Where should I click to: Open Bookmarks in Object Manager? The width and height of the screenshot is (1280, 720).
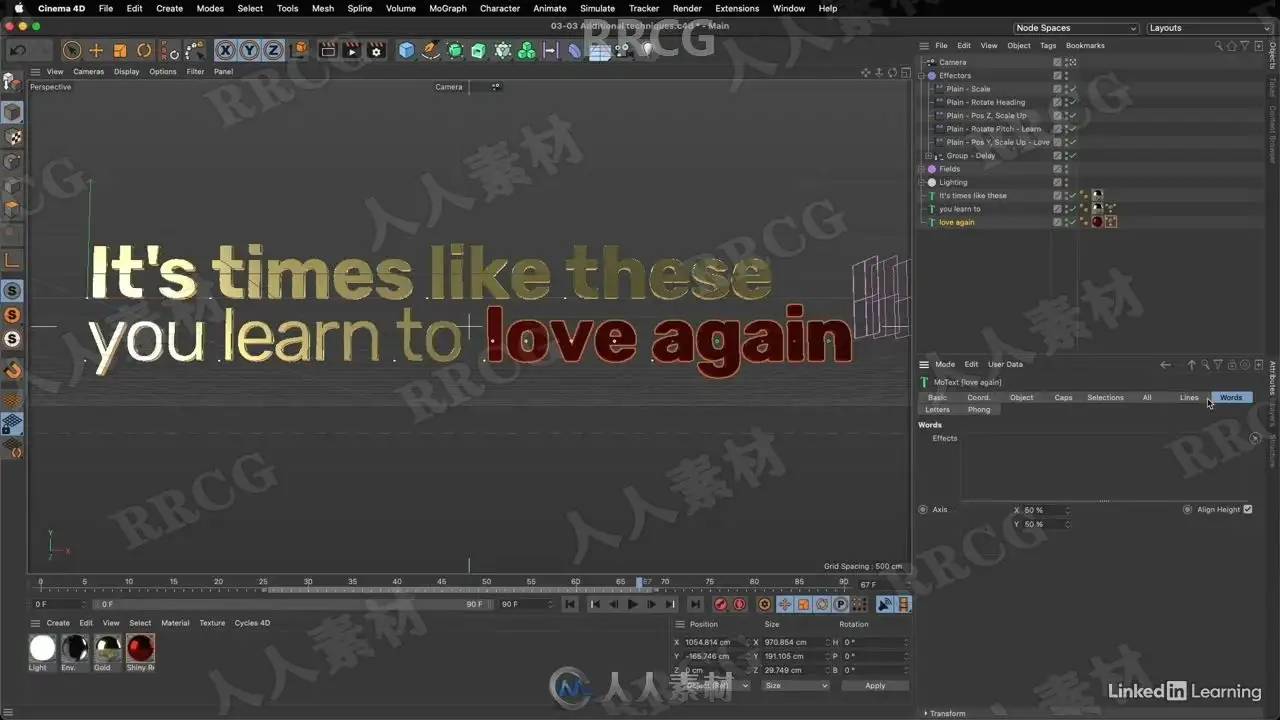1085,46
